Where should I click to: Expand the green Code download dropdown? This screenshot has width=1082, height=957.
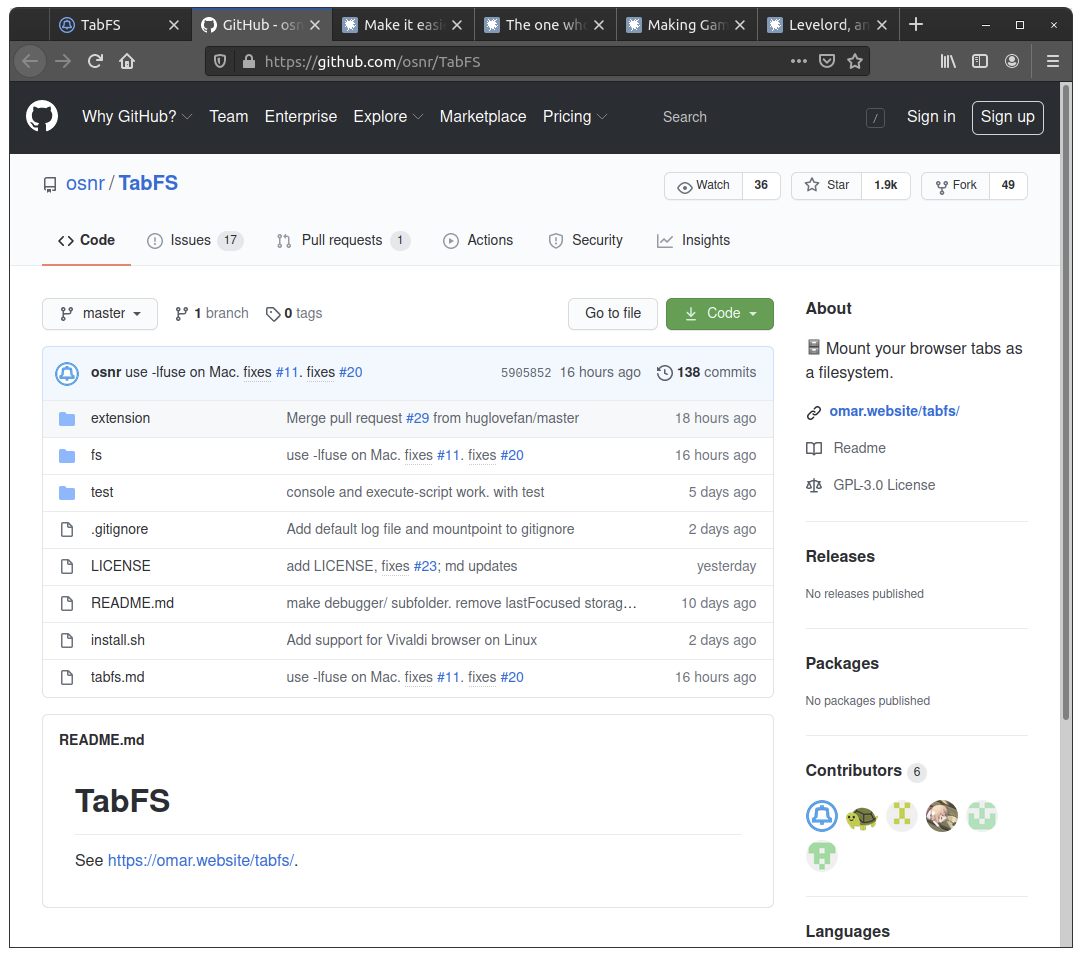719,314
